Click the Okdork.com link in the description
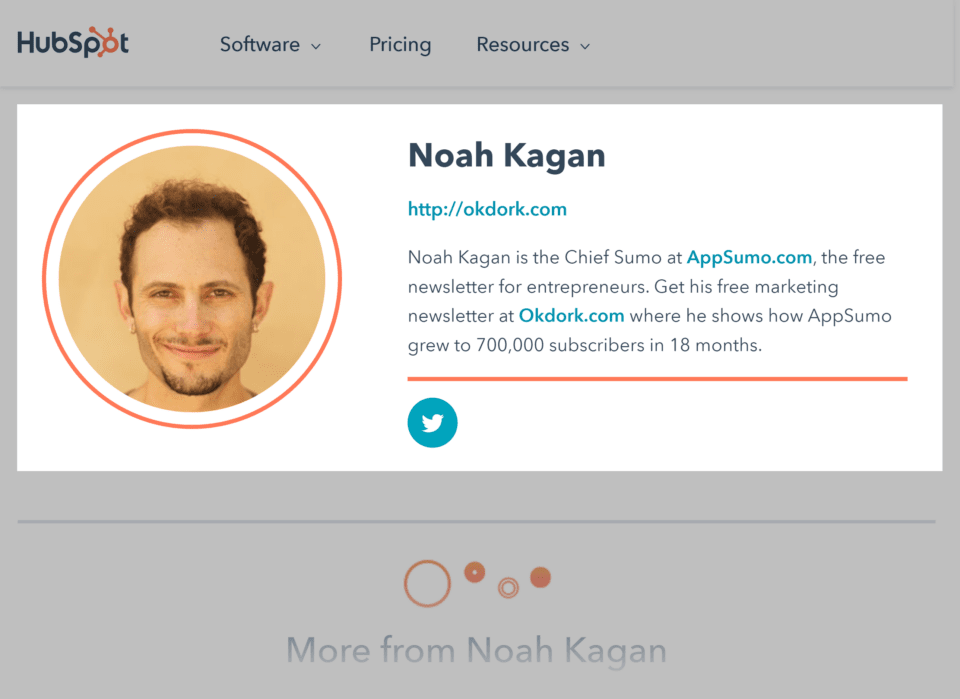Viewport: 960px width, 699px height. click(571, 316)
